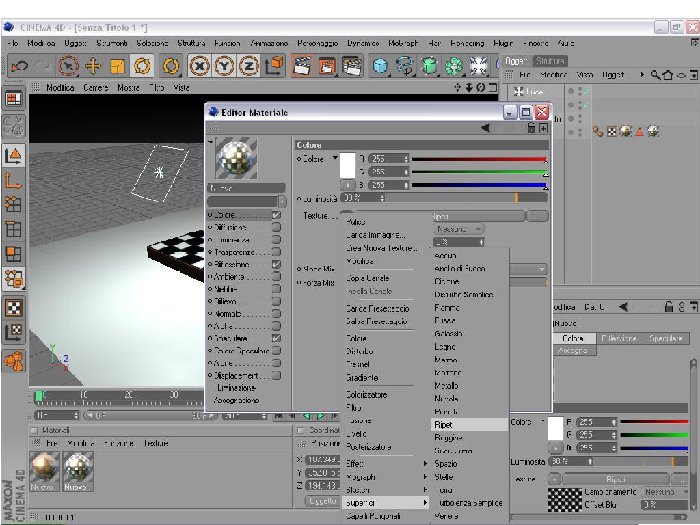The height and width of the screenshot is (525, 700).
Task: Choose the highlighted Ripeti surface shader
Action: (470, 425)
